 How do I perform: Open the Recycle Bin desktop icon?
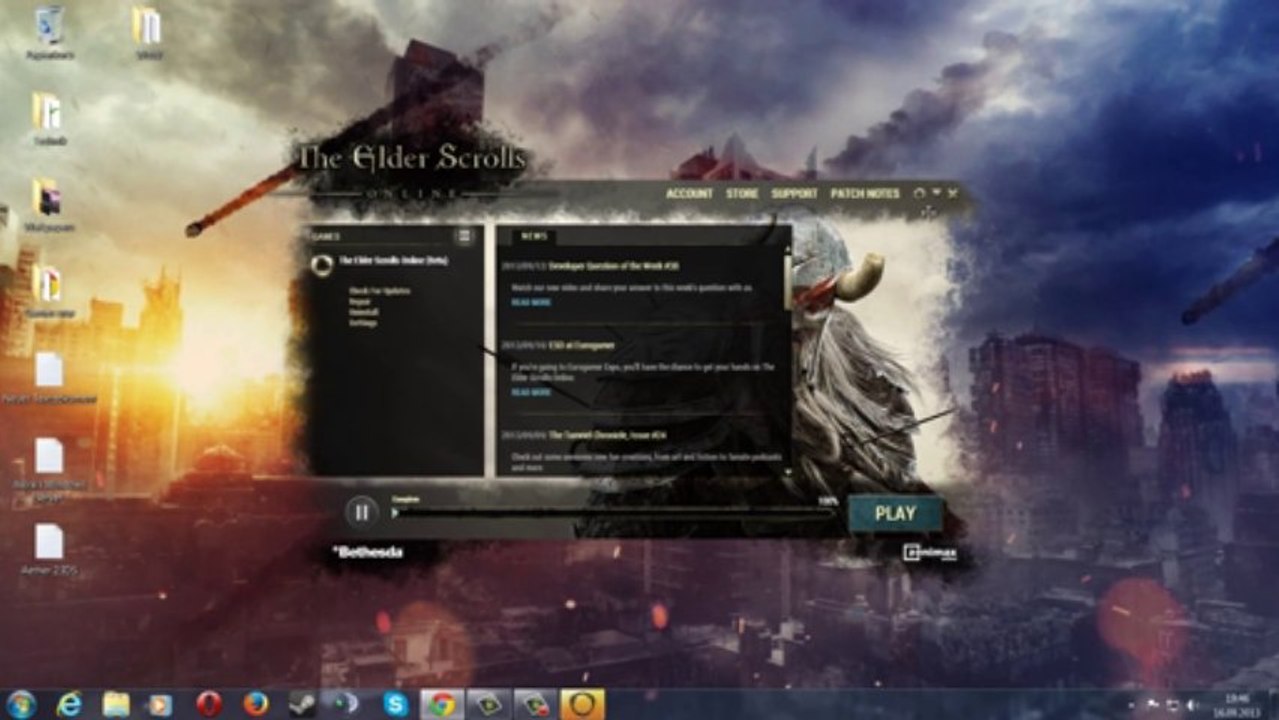pyautogui.click(x=49, y=31)
